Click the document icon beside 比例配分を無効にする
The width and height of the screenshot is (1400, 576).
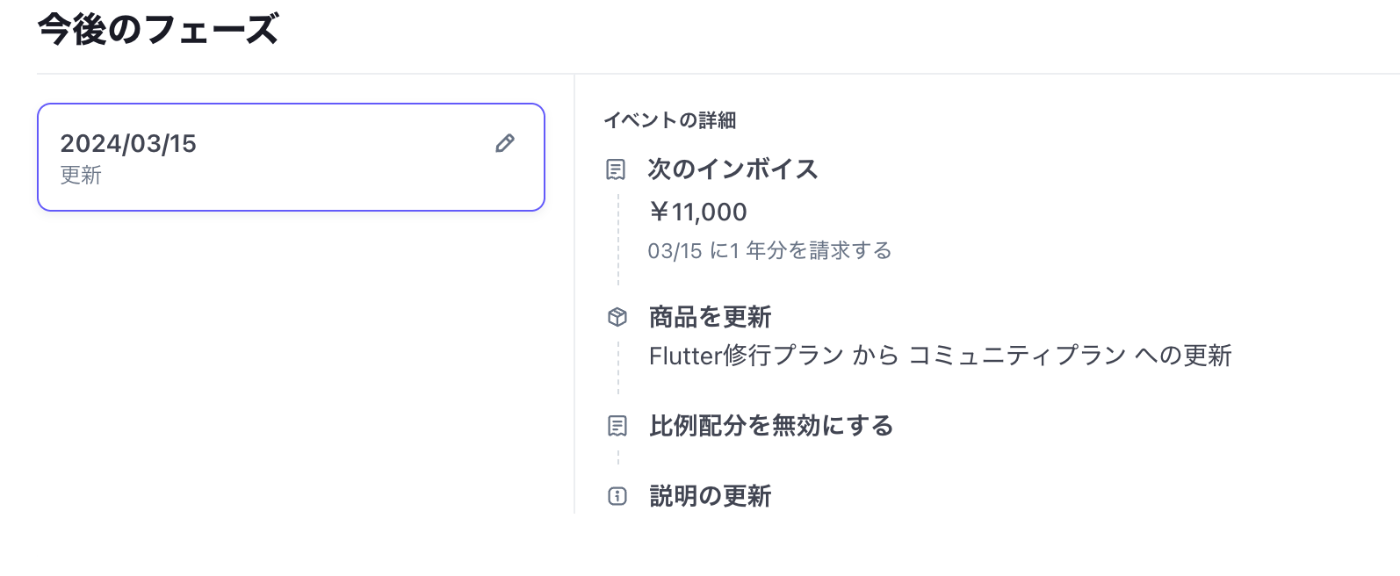click(617, 426)
